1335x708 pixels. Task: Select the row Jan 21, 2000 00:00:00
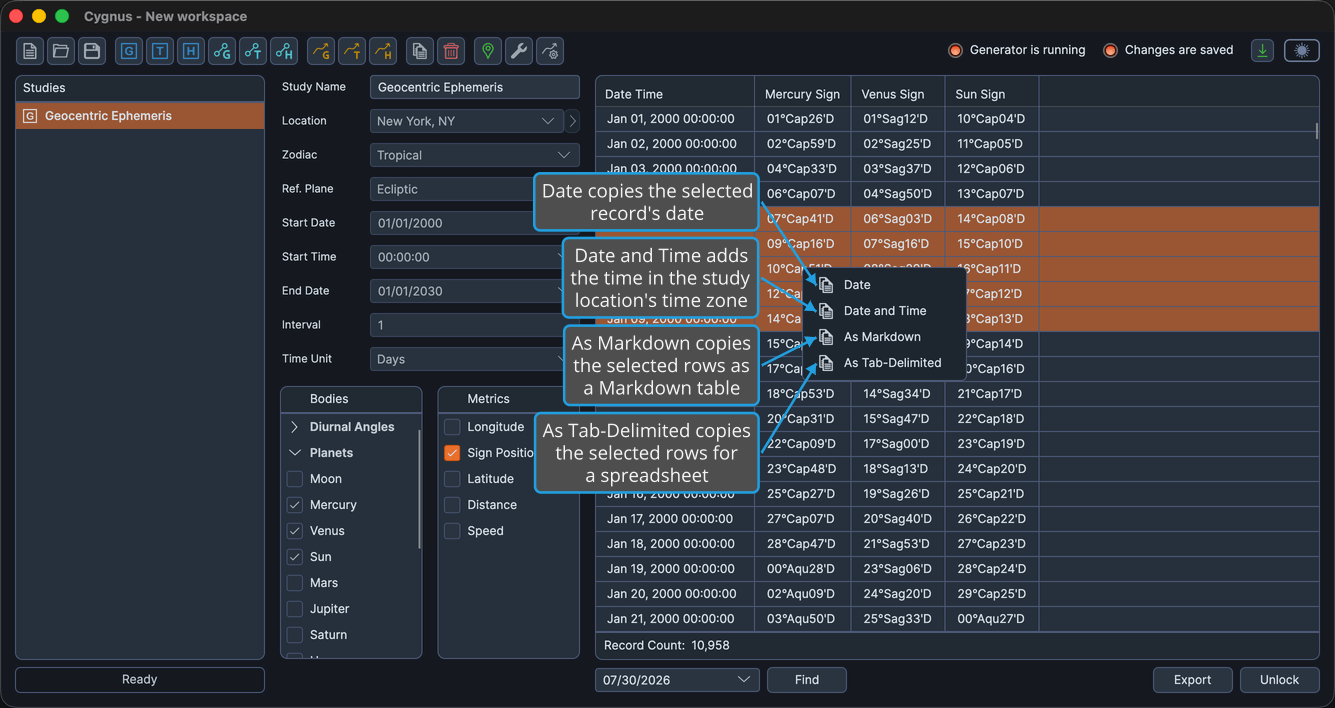pos(957,619)
